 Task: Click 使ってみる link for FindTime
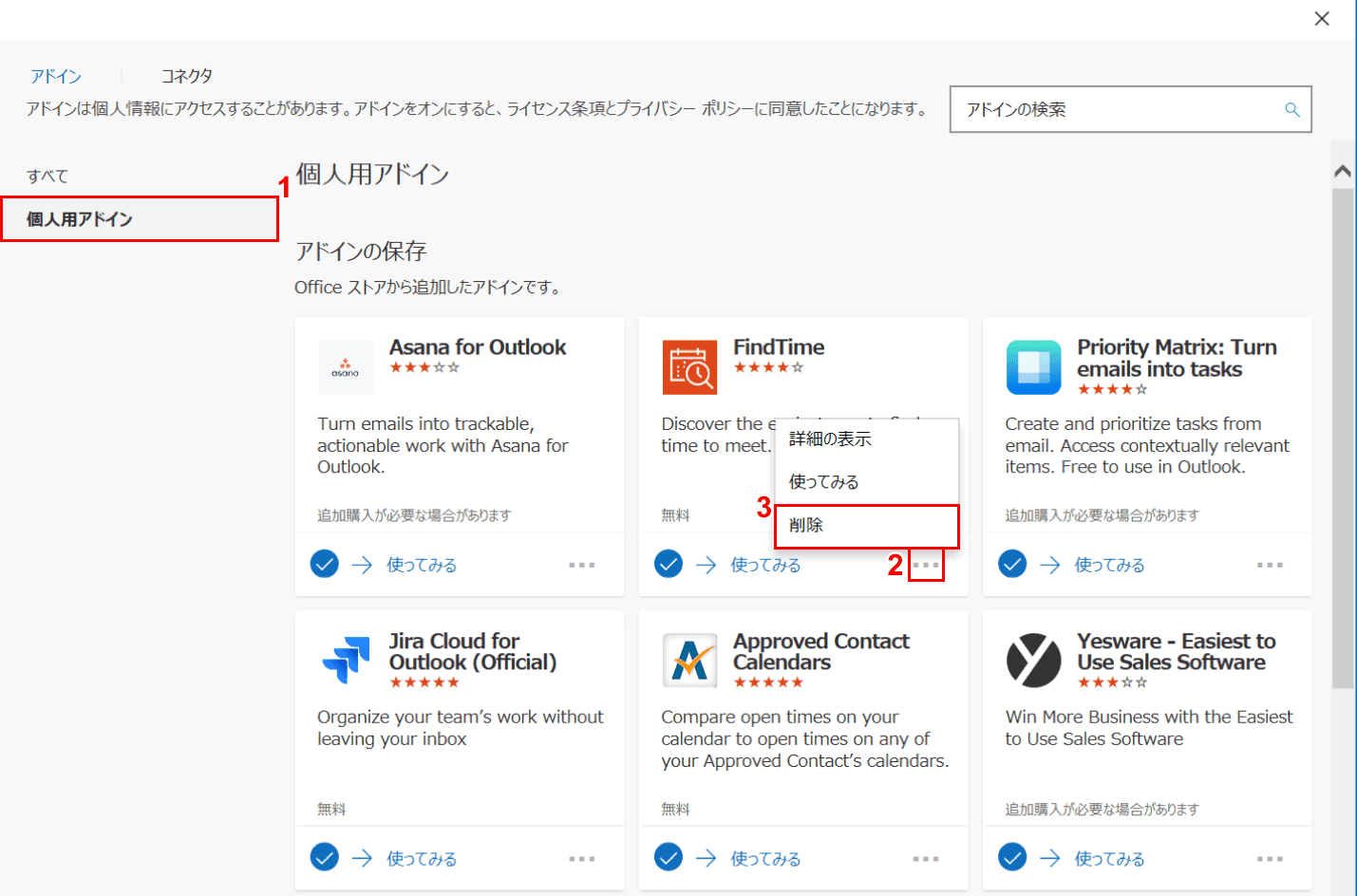765,565
